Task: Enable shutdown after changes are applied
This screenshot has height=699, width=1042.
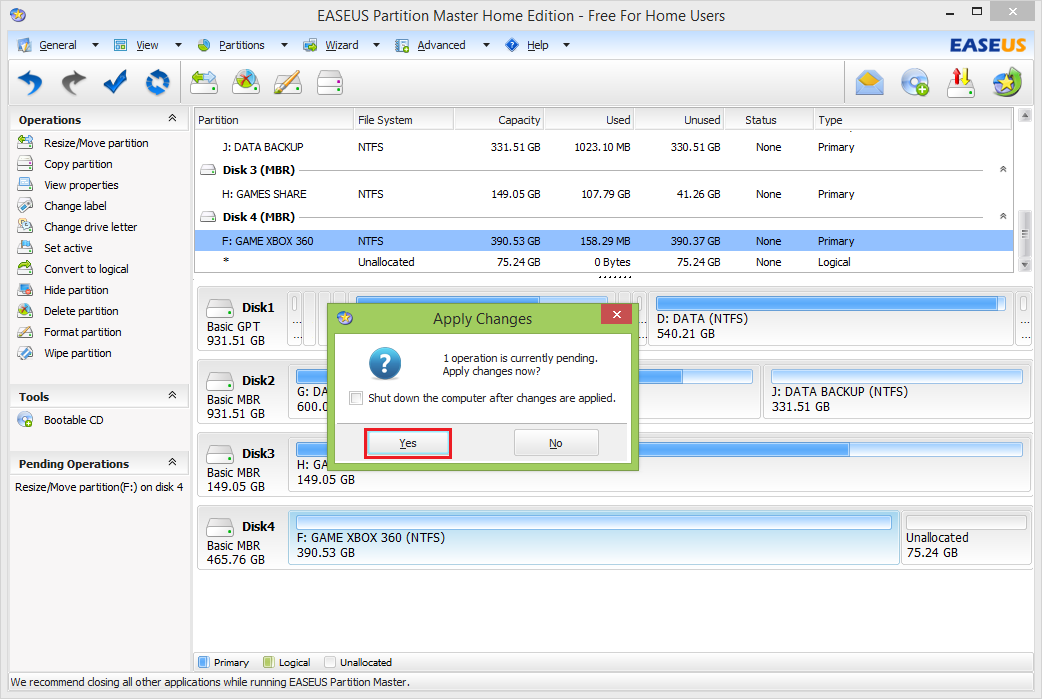Action: pos(356,398)
